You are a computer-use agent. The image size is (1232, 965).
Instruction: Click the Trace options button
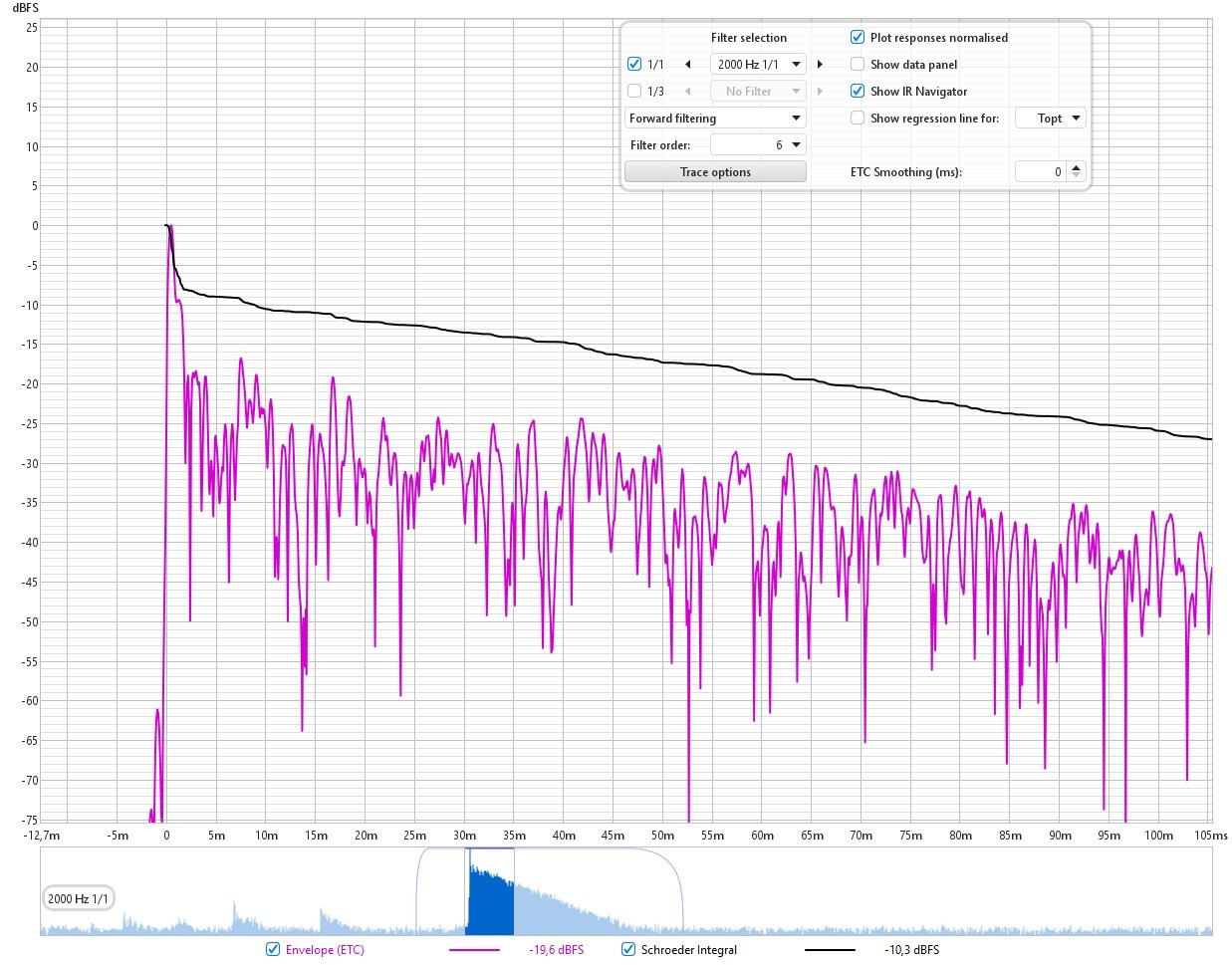click(715, 172)
